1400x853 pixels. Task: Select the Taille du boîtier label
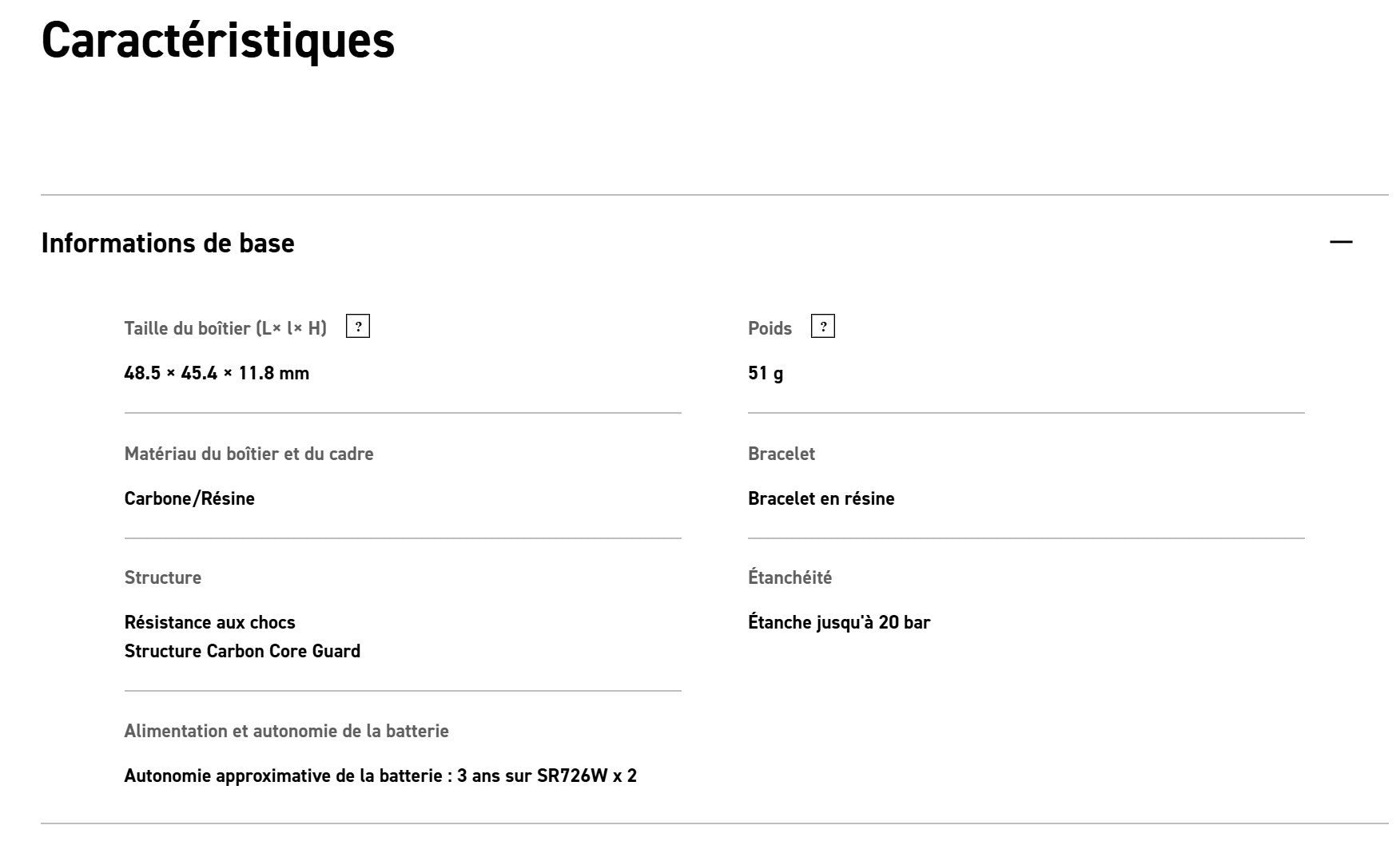(225, 328)
